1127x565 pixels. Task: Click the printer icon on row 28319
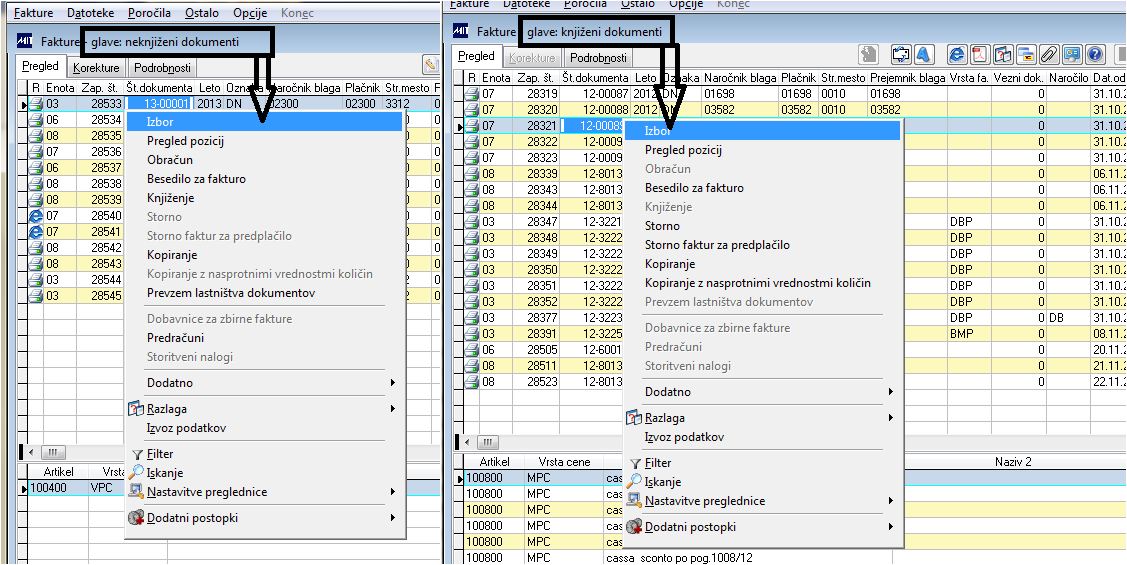pos(472,93)
